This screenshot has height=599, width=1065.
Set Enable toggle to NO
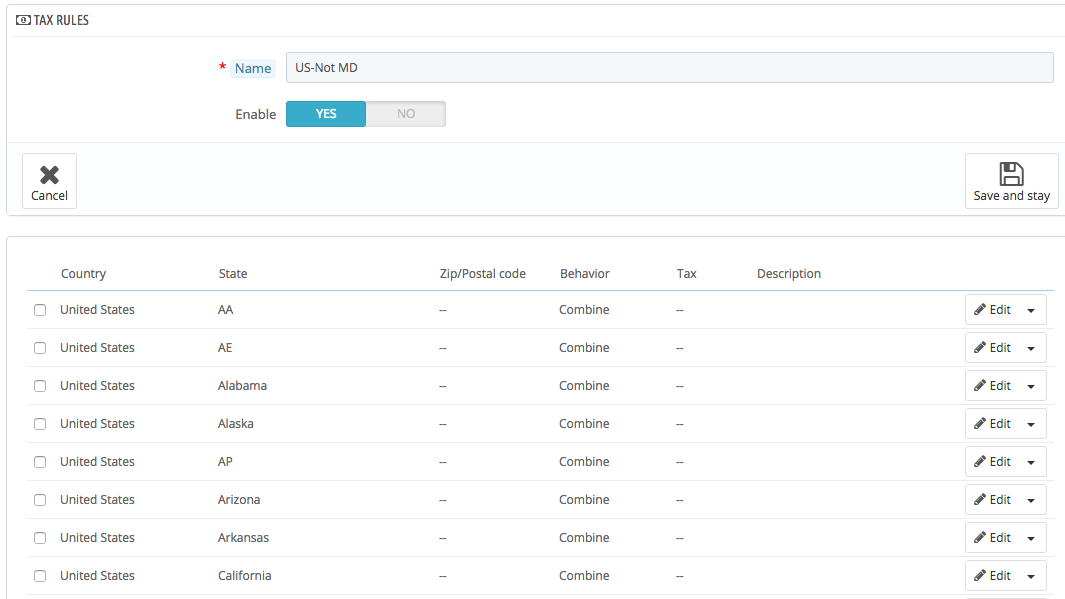(x=405, y=114)
